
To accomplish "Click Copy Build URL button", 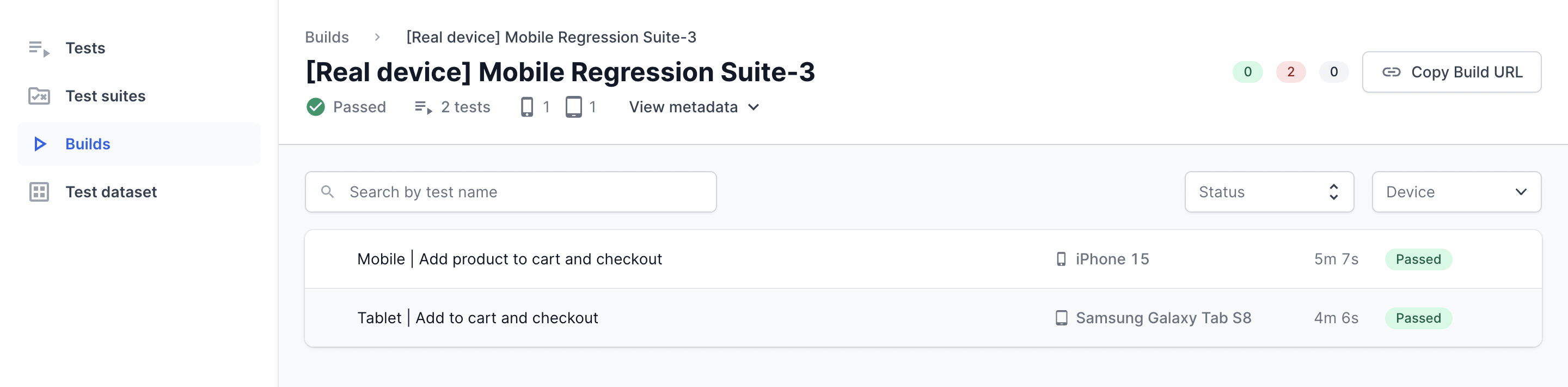I will tap(1451, 72).
